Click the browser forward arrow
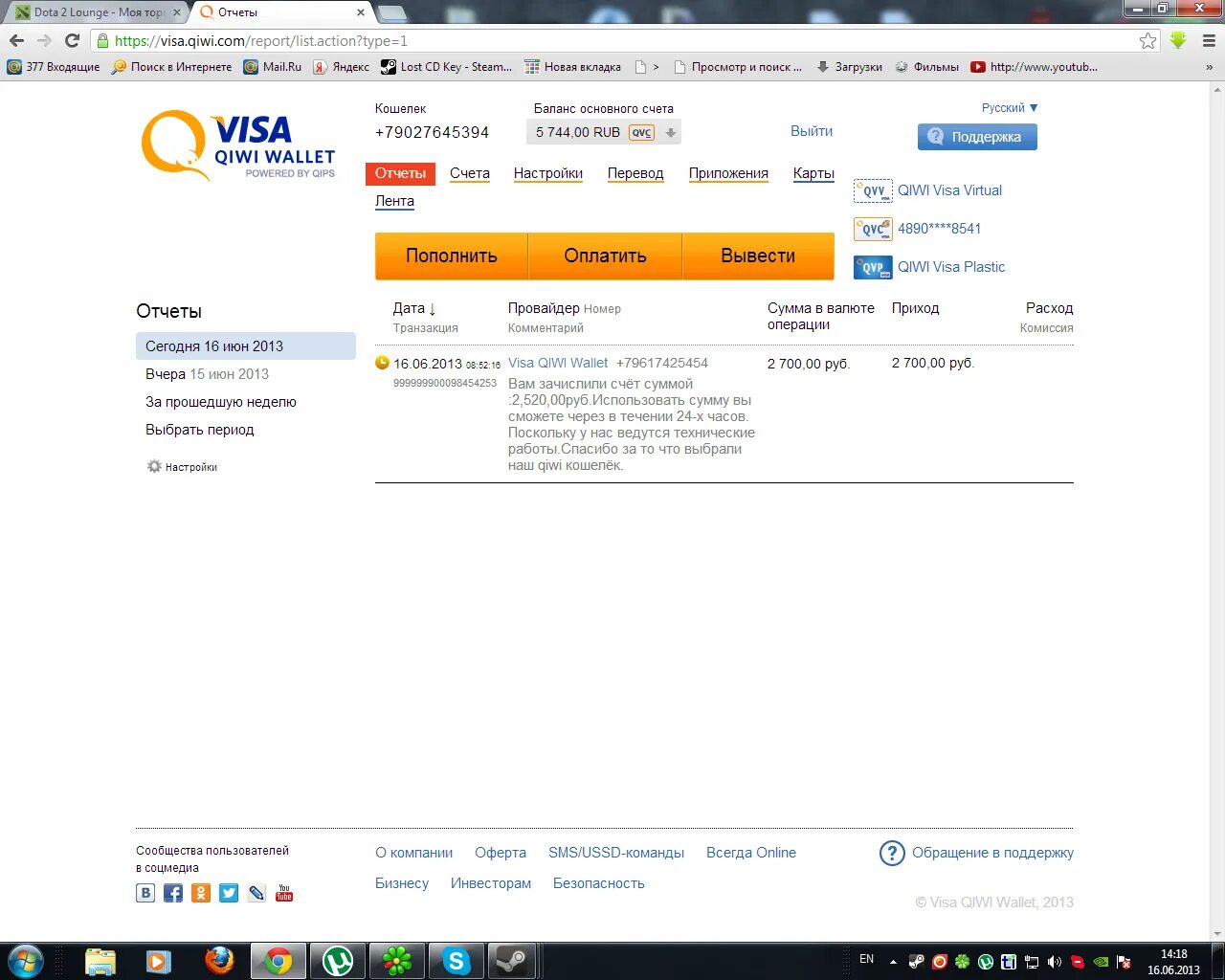Image resolution: width=1225 pixels, height=980 pixels. [x=44, y=40]
